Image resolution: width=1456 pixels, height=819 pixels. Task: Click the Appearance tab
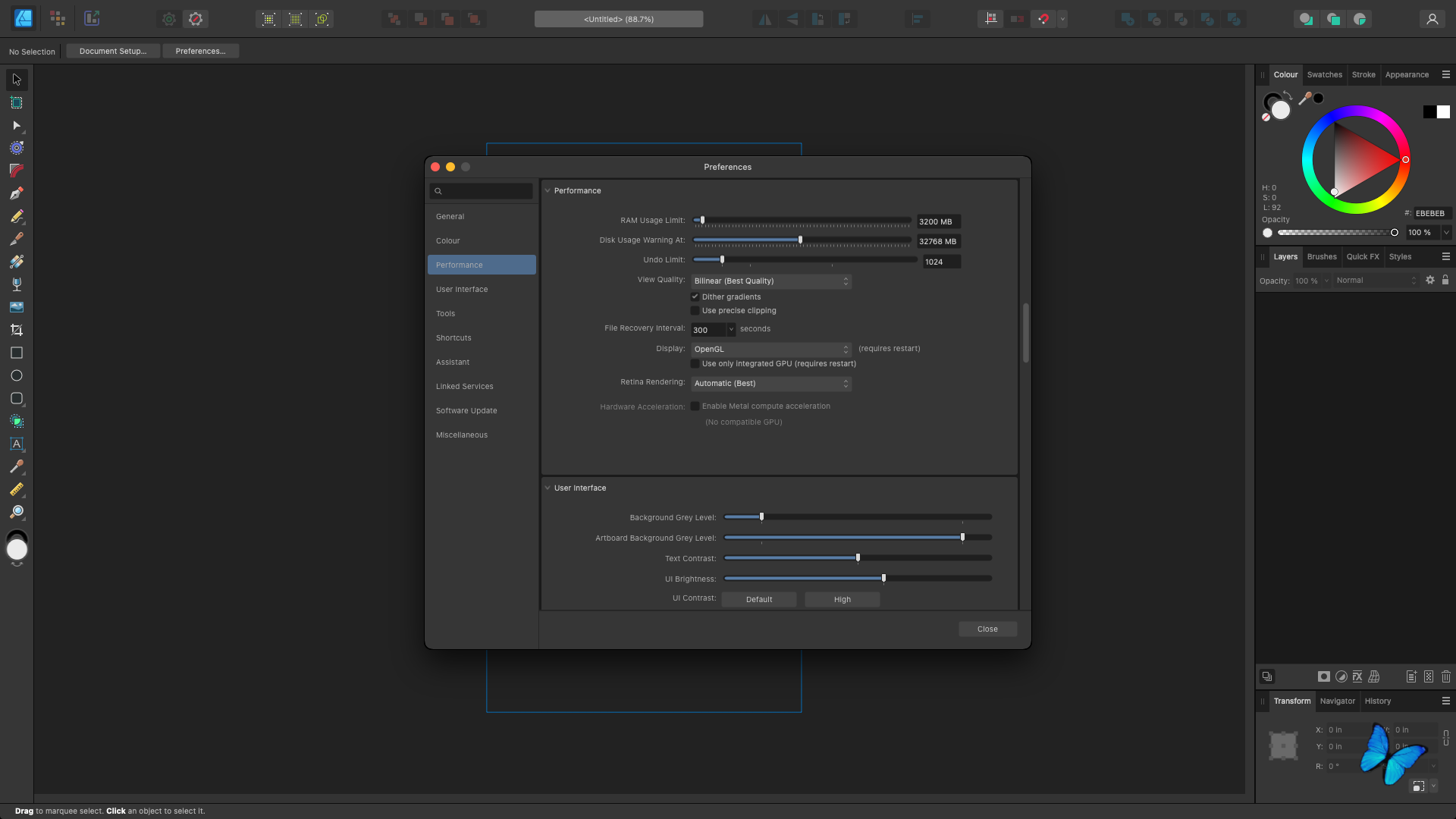[1407, 74]
